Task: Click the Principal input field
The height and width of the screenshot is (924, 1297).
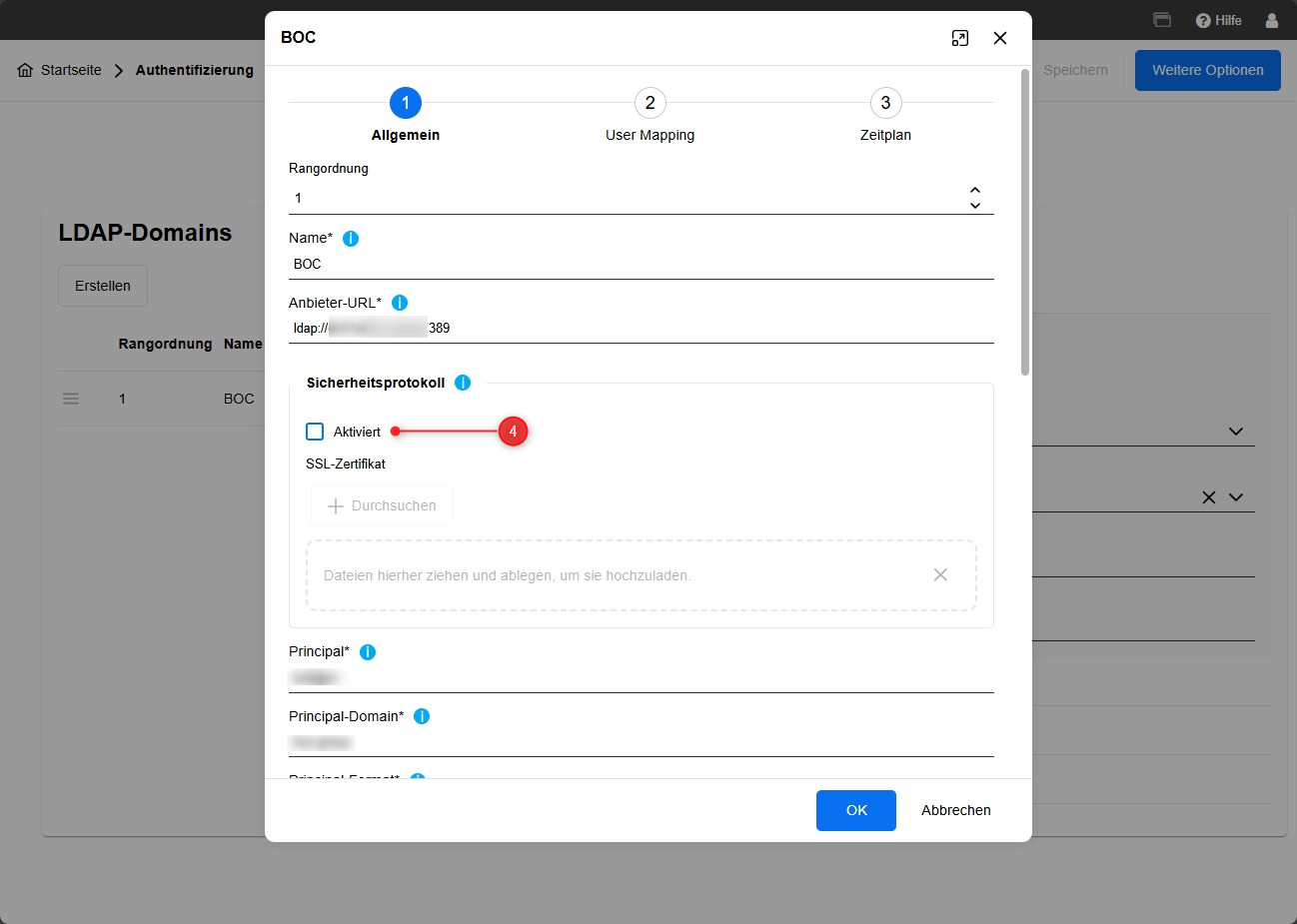Action: pos(642,677)
